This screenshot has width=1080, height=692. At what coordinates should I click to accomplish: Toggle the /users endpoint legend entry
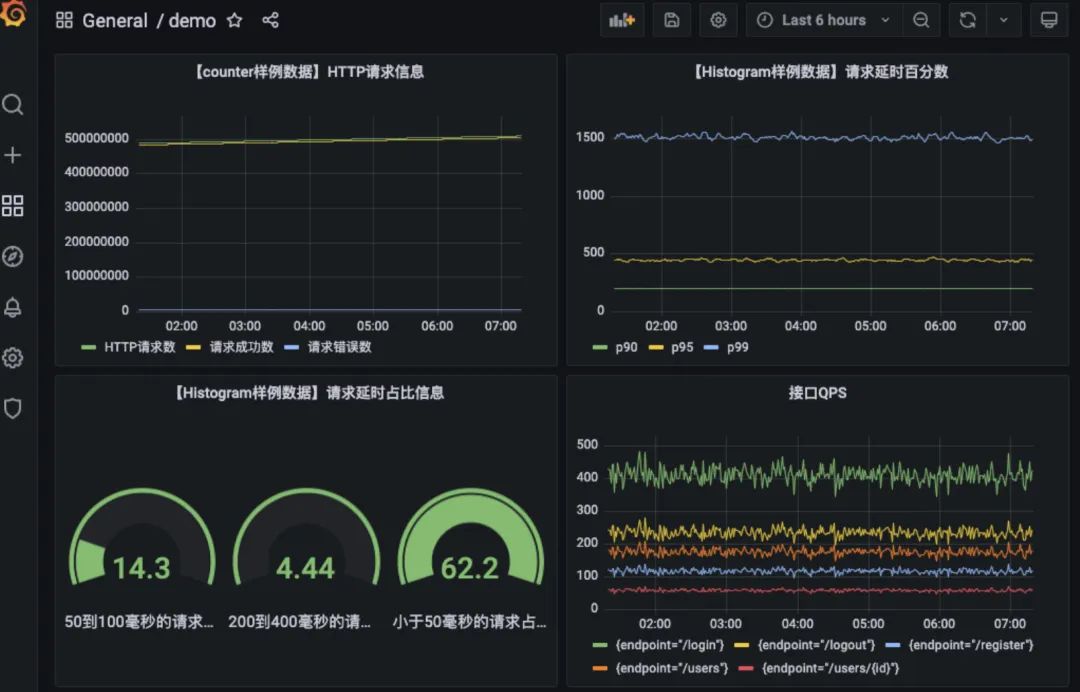pyautogui.click(x=671, y=668)
